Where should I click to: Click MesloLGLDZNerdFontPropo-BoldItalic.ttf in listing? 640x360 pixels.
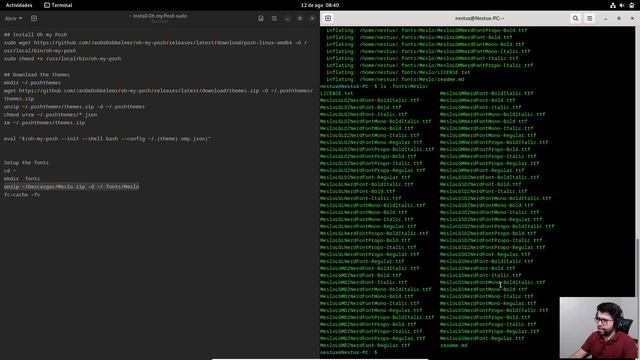pyautogui.click(x=377, y=149)
